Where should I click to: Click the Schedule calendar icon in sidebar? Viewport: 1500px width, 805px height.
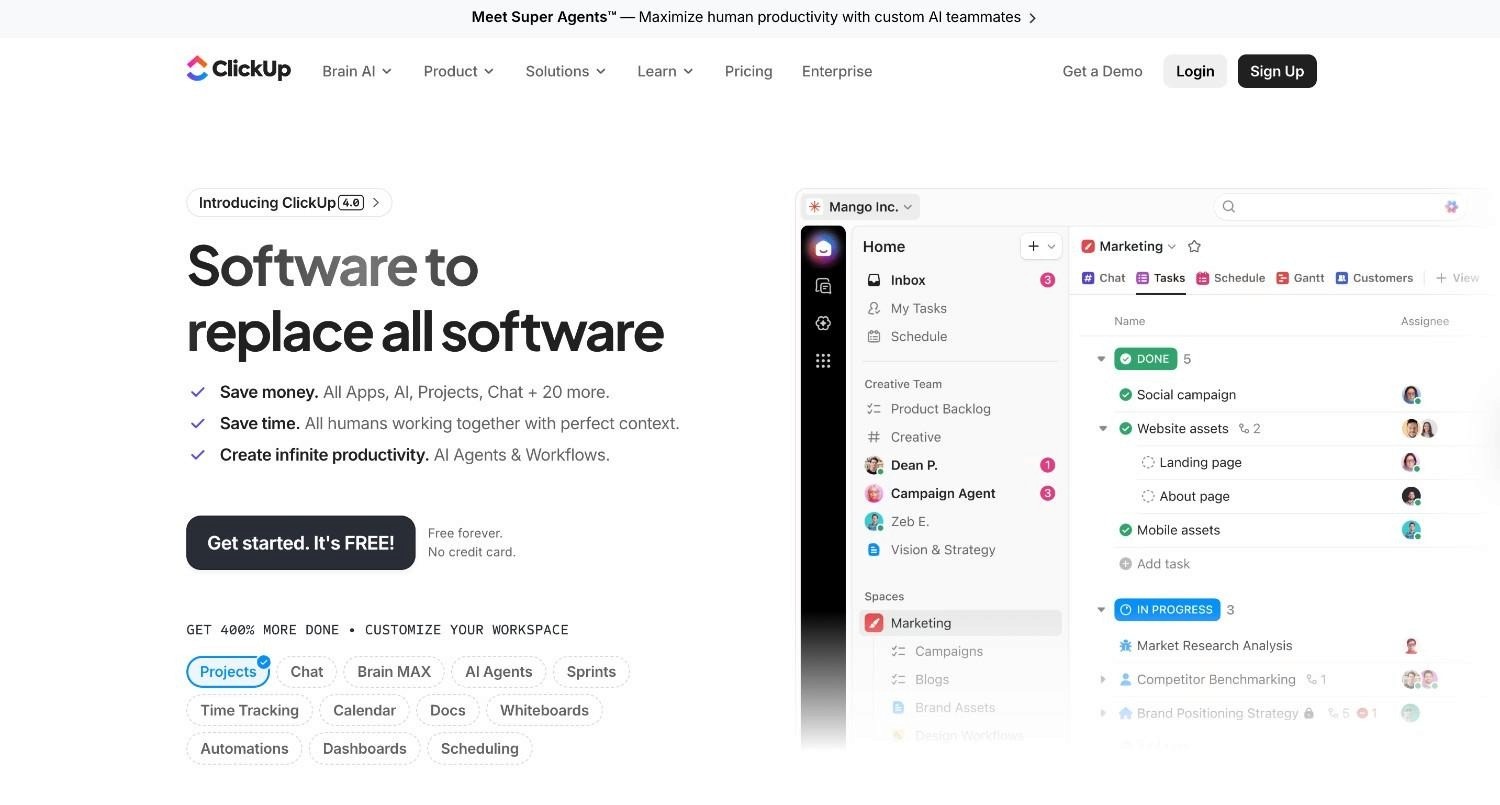click(x=874, y=336)
